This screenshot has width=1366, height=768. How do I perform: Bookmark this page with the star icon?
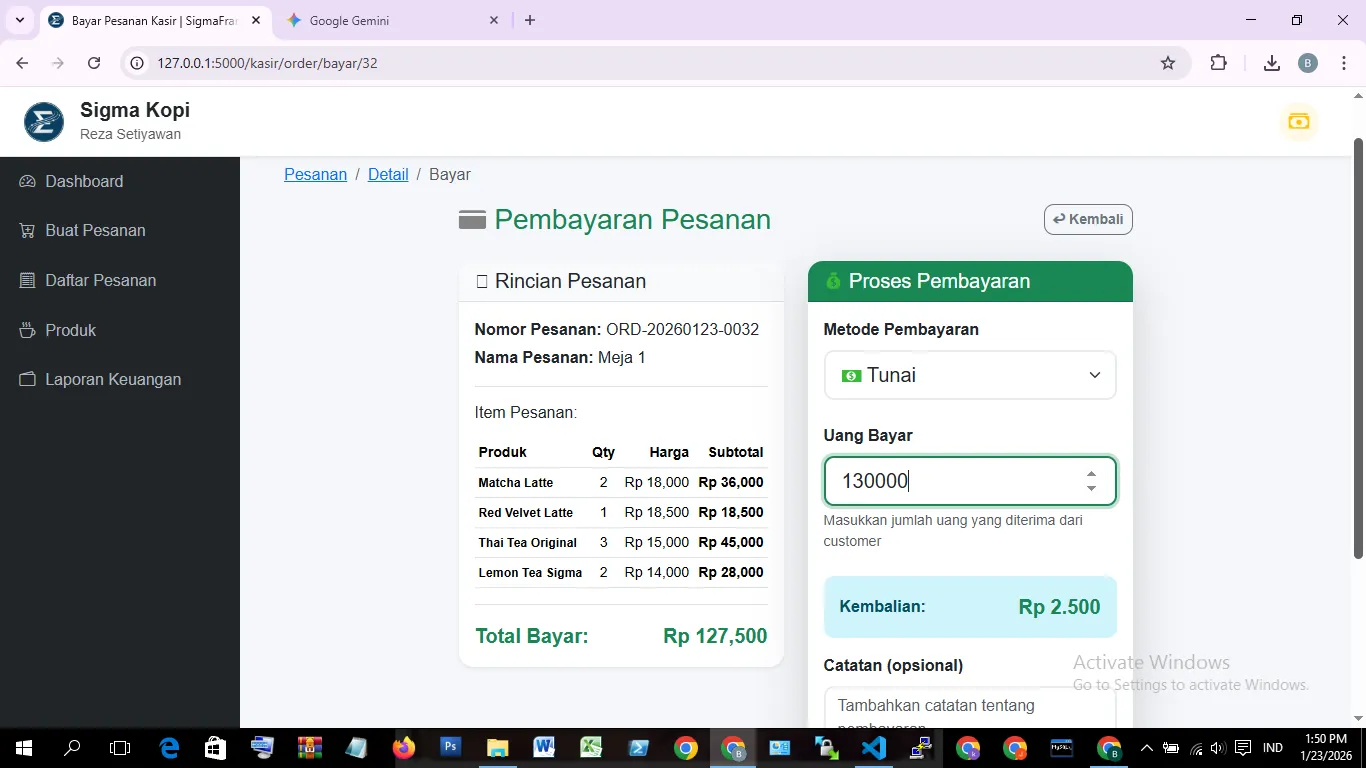pyautogui.click(x=1168, y=63)
